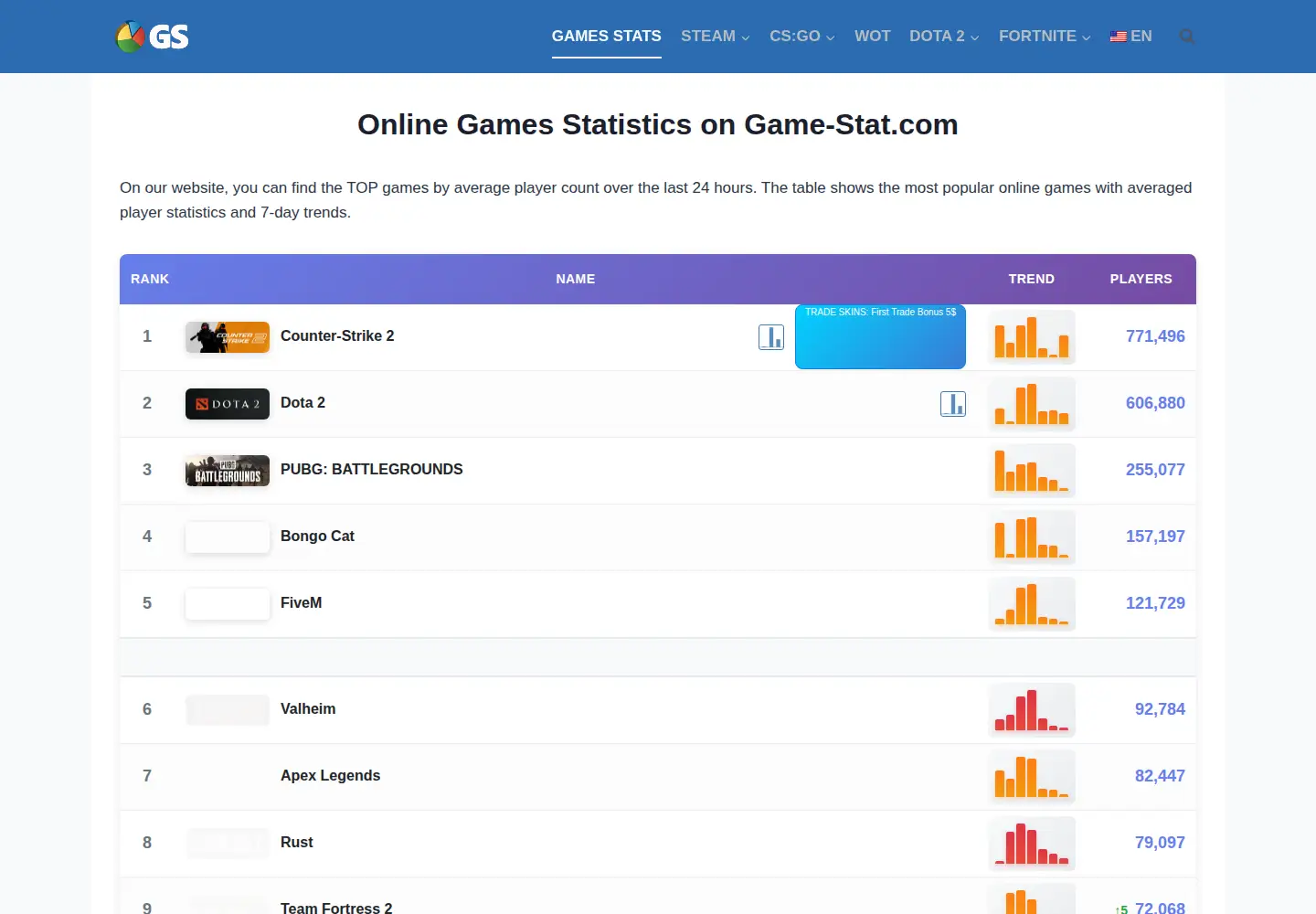Viewport: 1316px width, 914px height.
Task: Open the Team Fortress 2 link
Action: 336,908
